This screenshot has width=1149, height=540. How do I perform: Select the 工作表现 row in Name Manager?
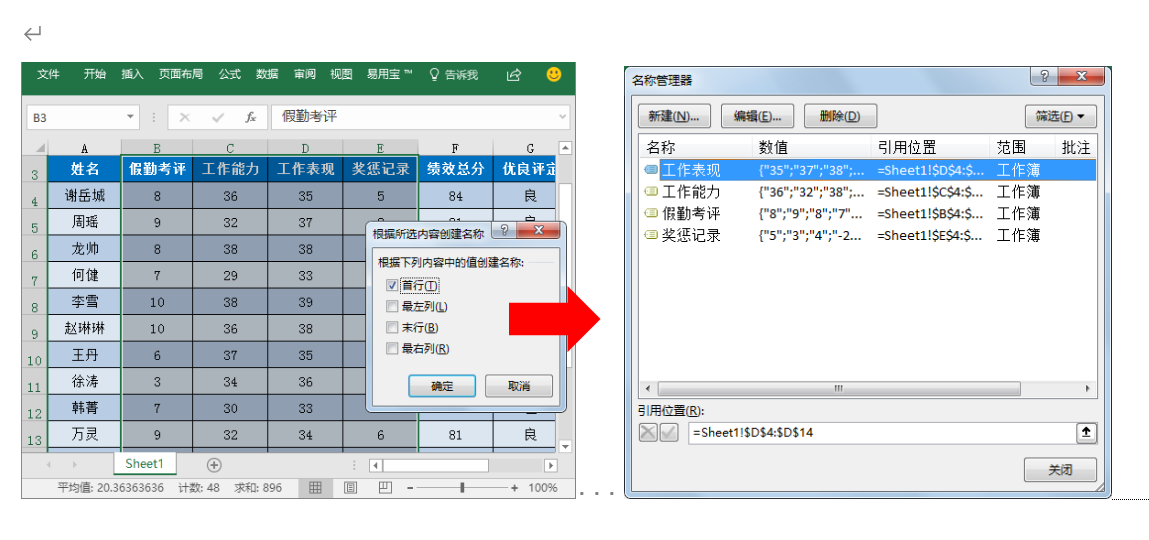tap(868, 171)
